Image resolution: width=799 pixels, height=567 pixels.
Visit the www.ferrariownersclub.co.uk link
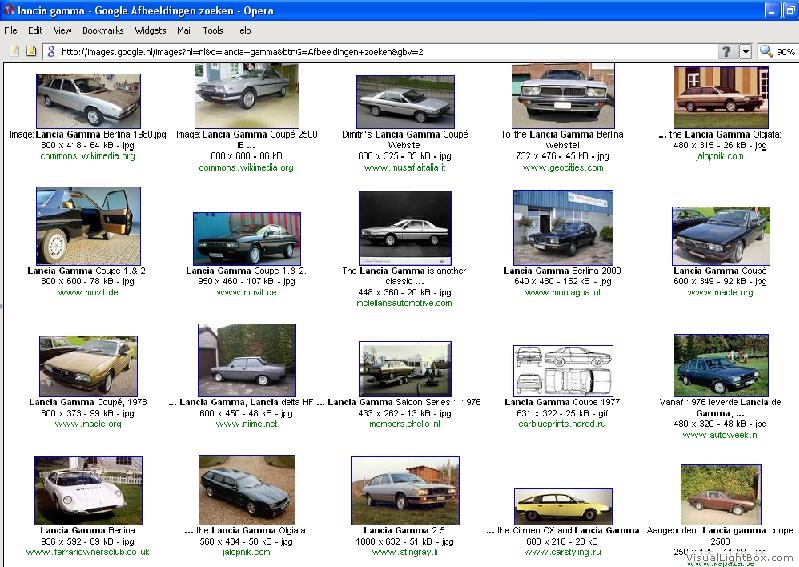point(88,552)
